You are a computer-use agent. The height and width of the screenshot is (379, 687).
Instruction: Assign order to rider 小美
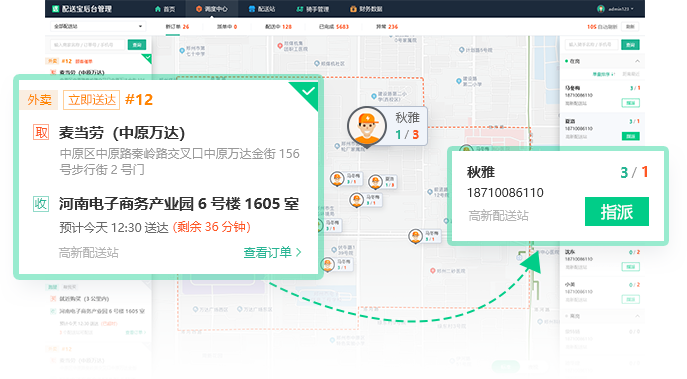pyautogui.click(x=630, y=299)
